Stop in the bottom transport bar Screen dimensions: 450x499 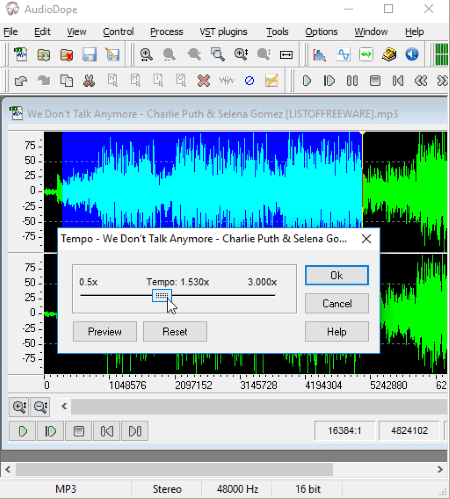click(79, 431)
